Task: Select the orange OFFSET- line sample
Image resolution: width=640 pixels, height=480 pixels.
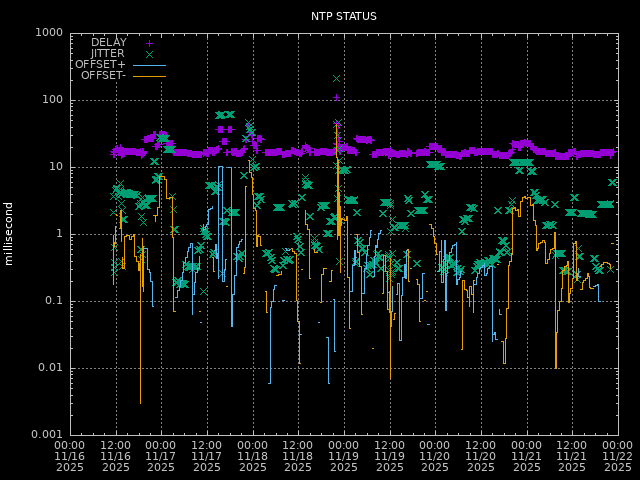Action: pos(149,76)
